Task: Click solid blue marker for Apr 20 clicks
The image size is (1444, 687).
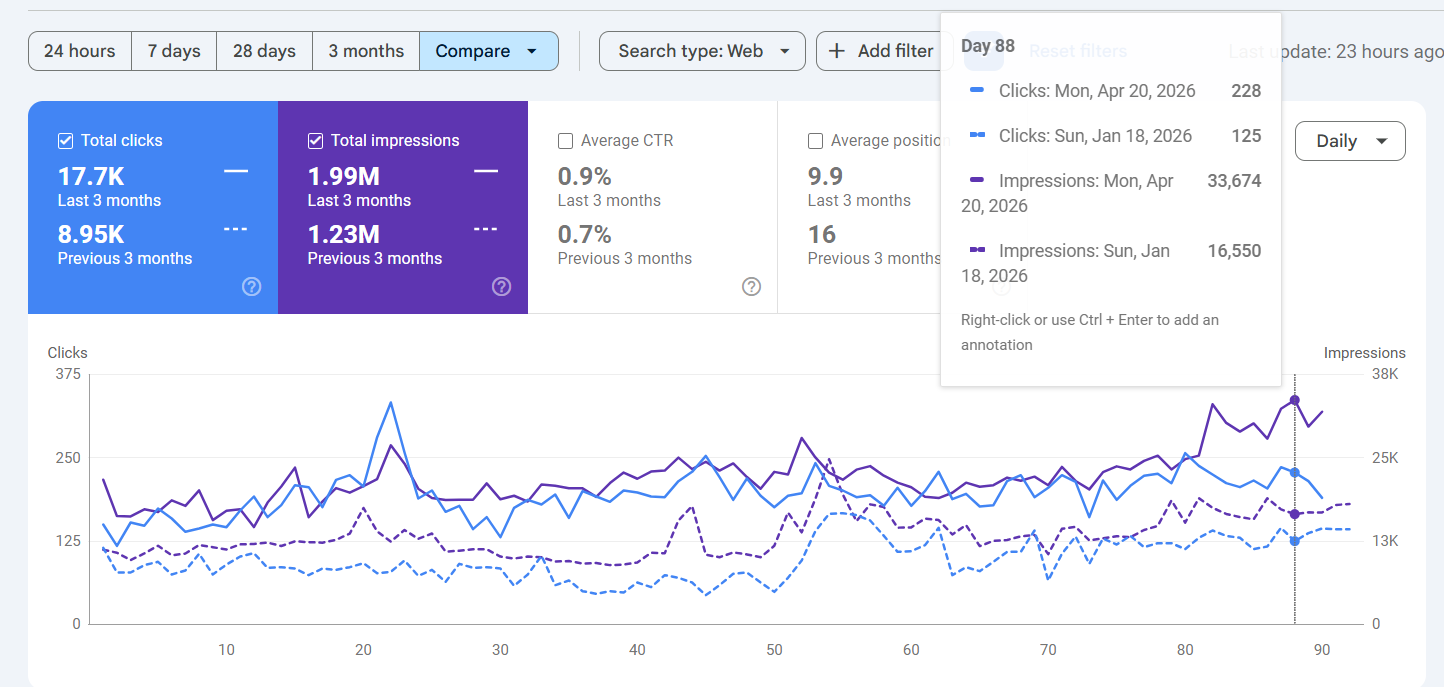Action: [x=978, y=91]
